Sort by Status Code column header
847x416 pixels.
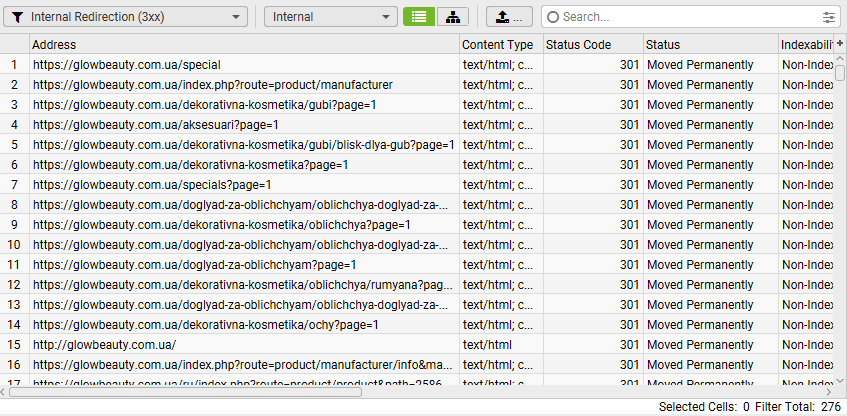[x=593, y=44]
